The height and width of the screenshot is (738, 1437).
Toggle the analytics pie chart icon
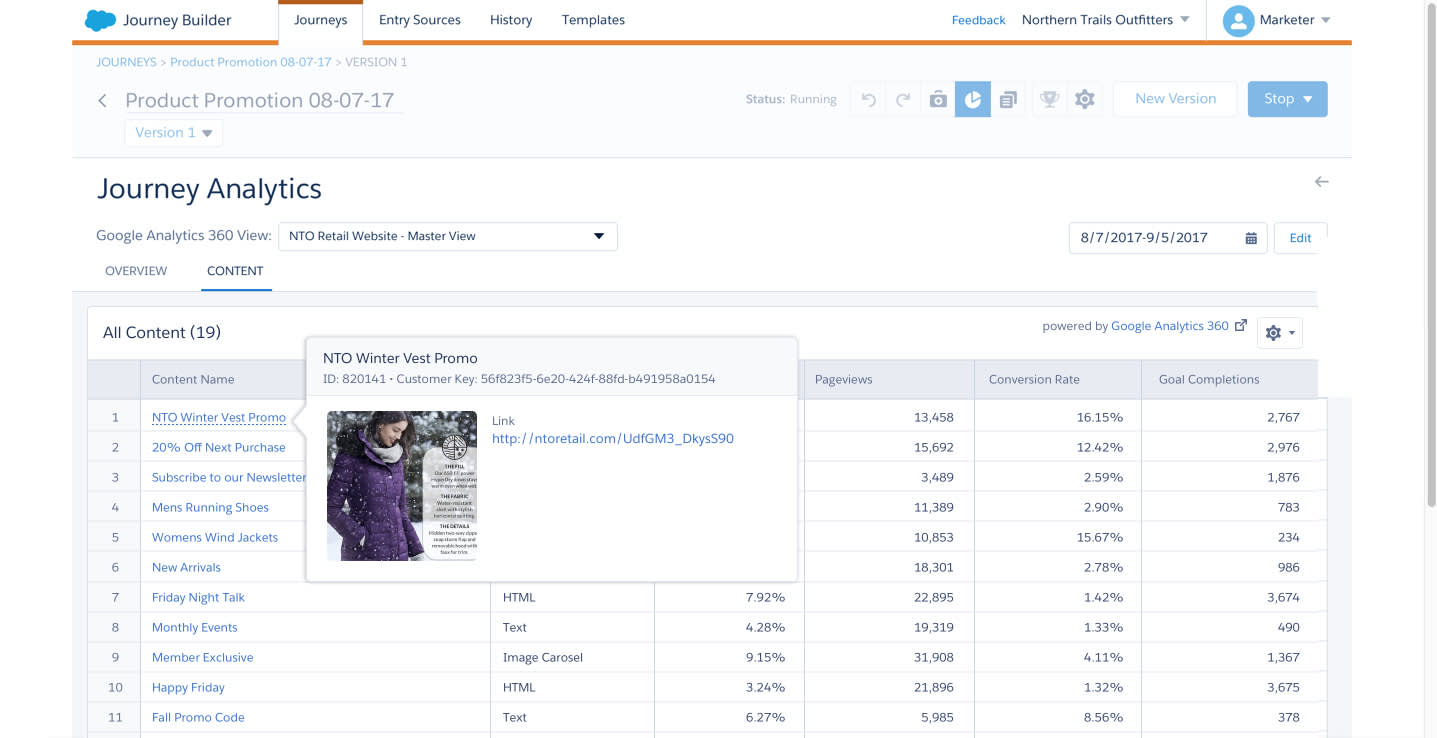pyautogui.click(x=972, y=99)
